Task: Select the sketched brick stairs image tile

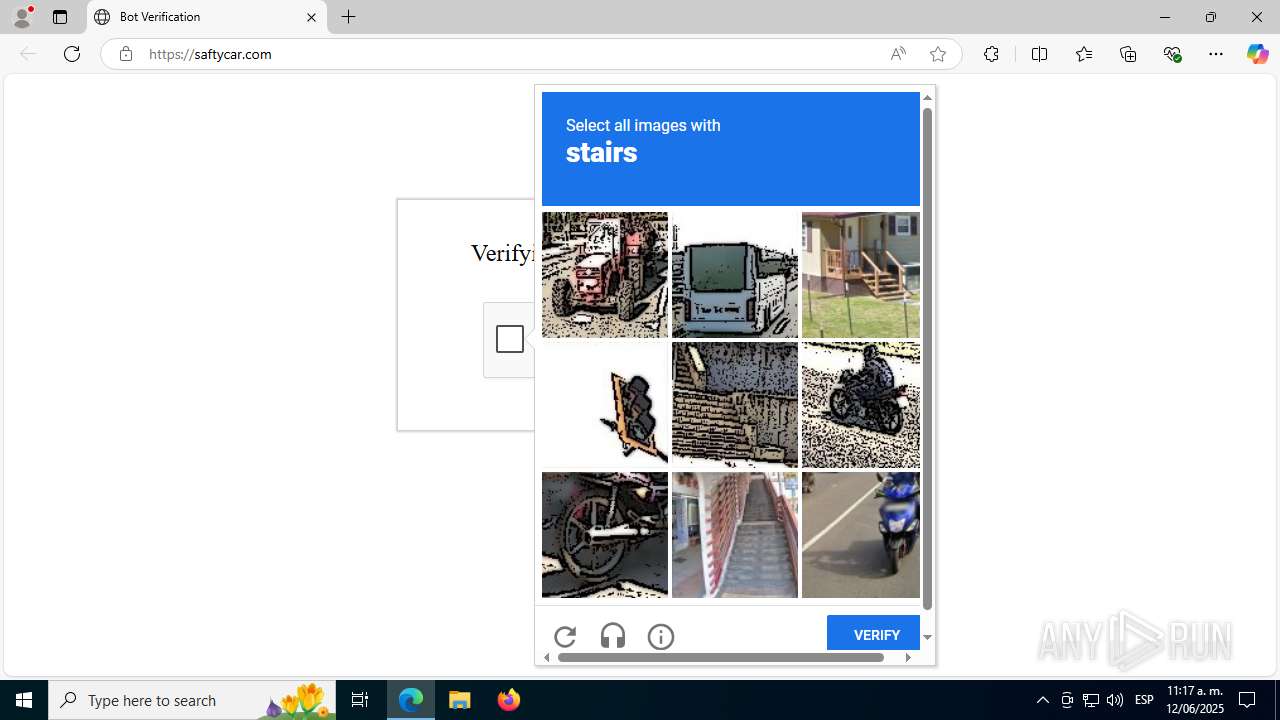Action: pos(735,405)
